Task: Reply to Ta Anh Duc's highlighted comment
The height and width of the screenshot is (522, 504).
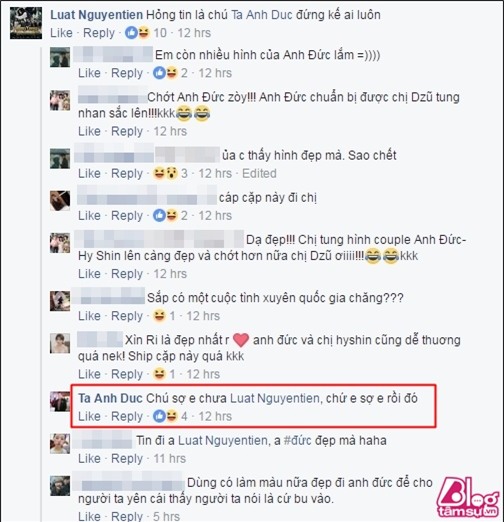Action: 127,416
